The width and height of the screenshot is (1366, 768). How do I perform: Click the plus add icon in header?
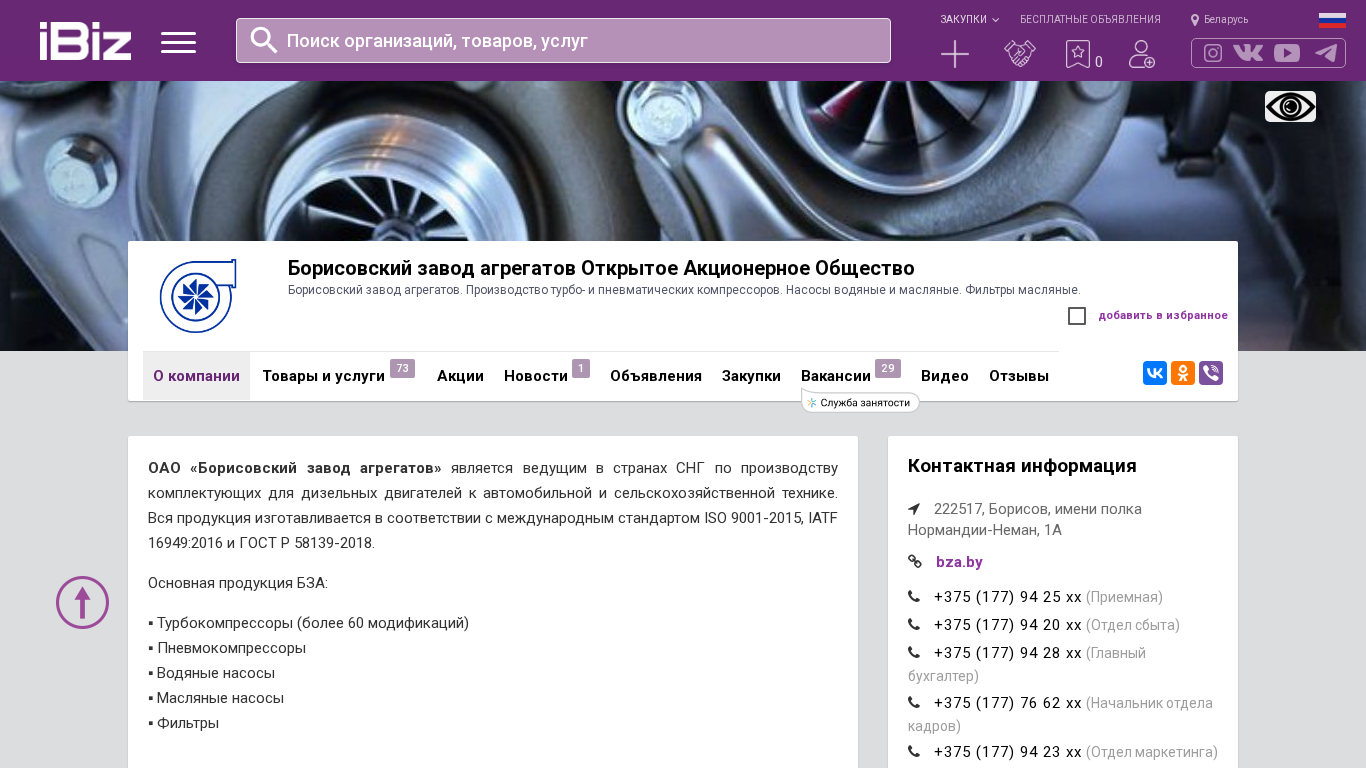point(955,54)
